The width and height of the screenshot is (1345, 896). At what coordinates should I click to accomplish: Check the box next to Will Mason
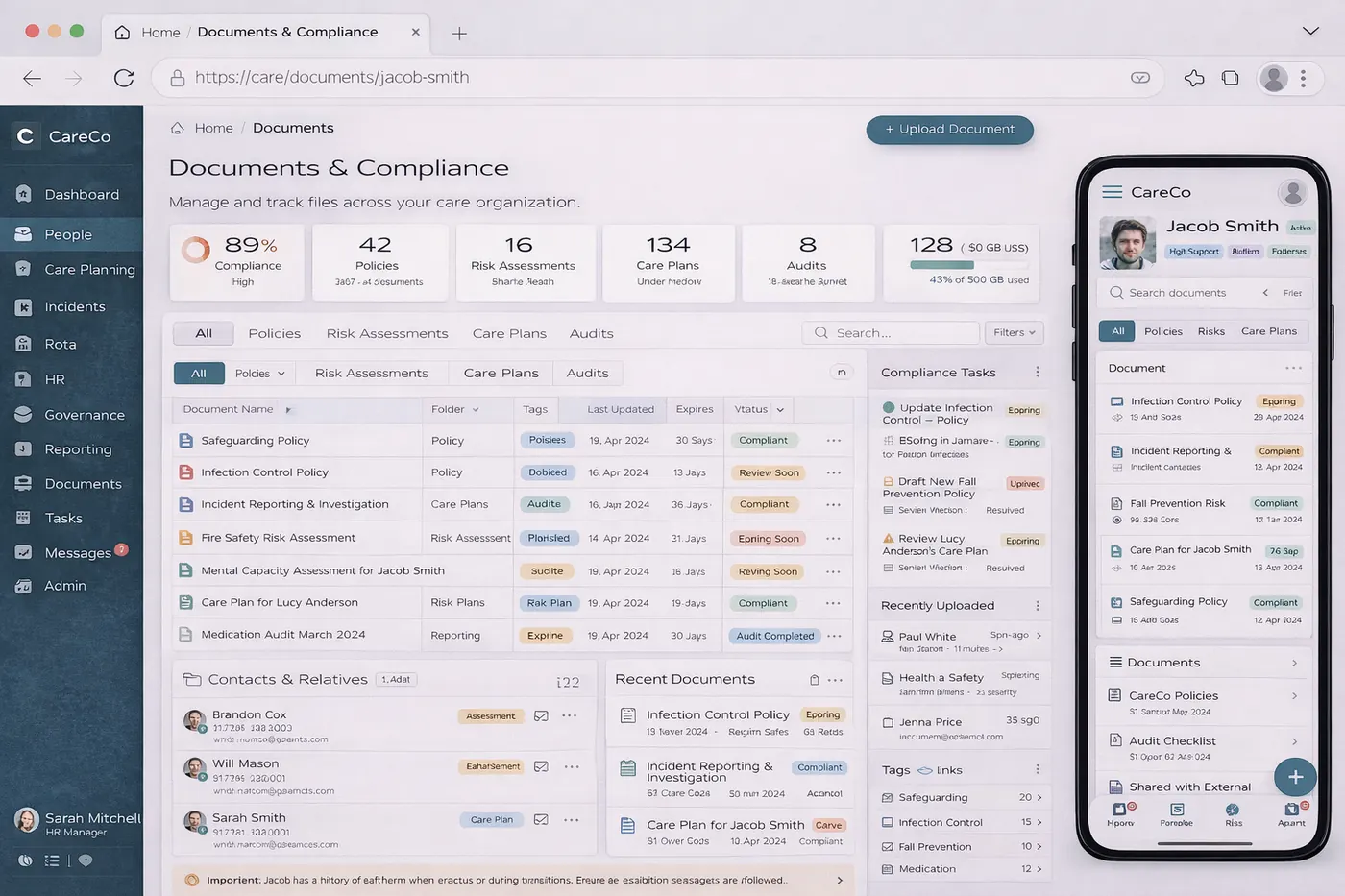pyautogui.click(x=542, y=766)
